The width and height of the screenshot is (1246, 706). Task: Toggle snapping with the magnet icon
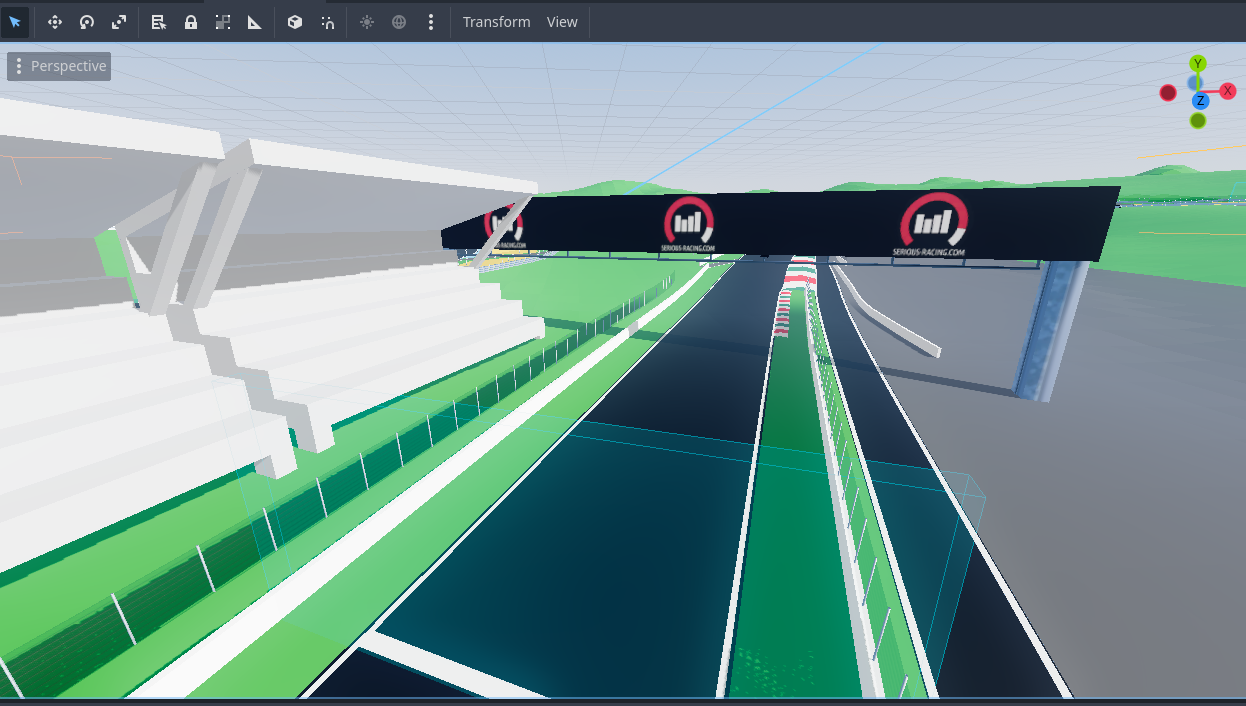point(327,22)
